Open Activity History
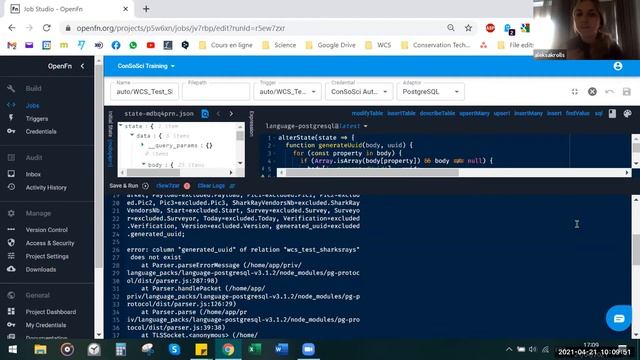 [x=46, y=187]
